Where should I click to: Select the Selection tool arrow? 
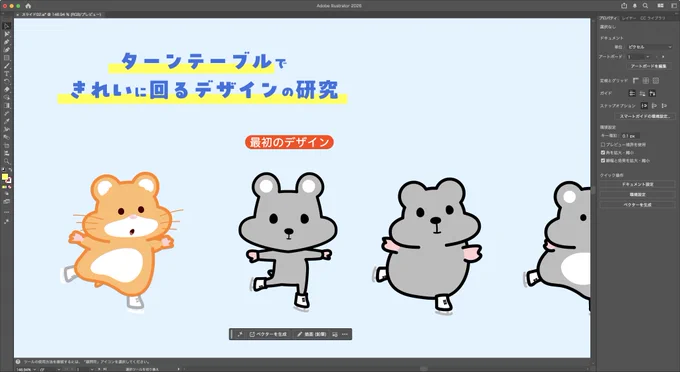click(x=7, y=26)
